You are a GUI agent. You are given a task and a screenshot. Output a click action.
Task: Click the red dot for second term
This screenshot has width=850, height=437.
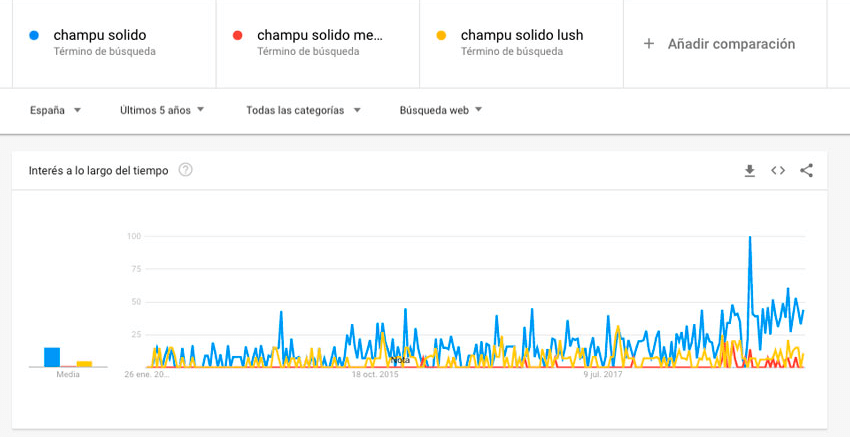tap(237, 36)
